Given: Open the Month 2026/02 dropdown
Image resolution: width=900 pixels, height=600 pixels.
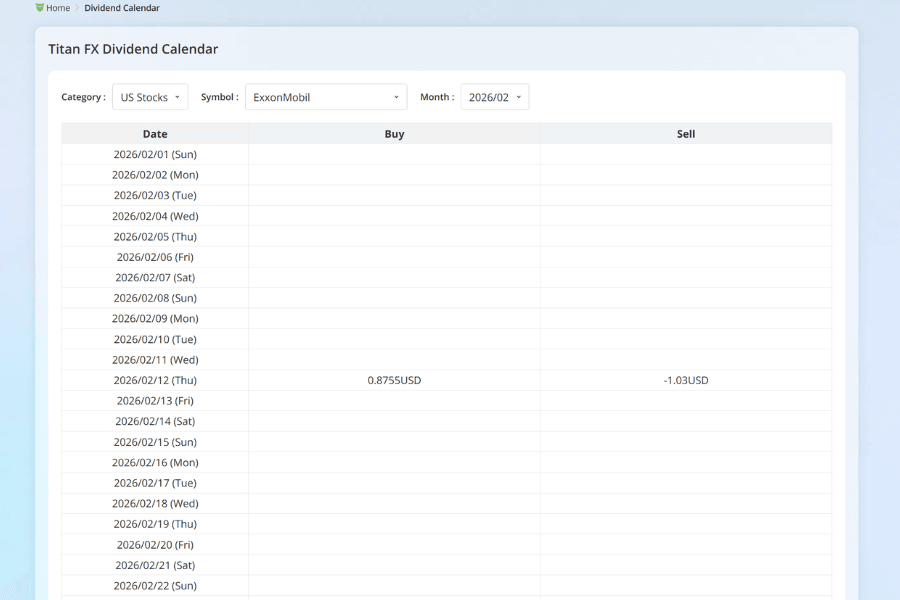Looking at the screenshot, I should tap(495, 97).
